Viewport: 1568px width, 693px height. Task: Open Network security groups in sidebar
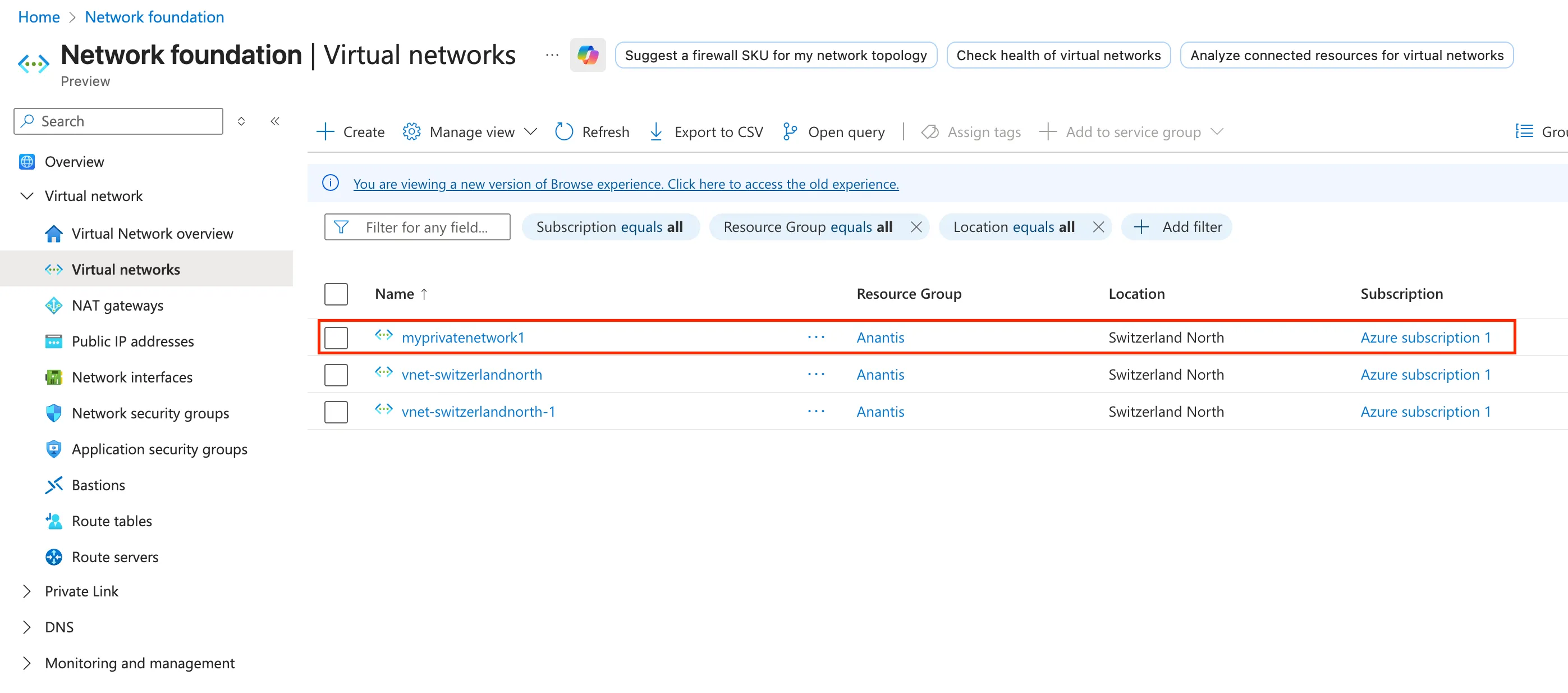150,413
